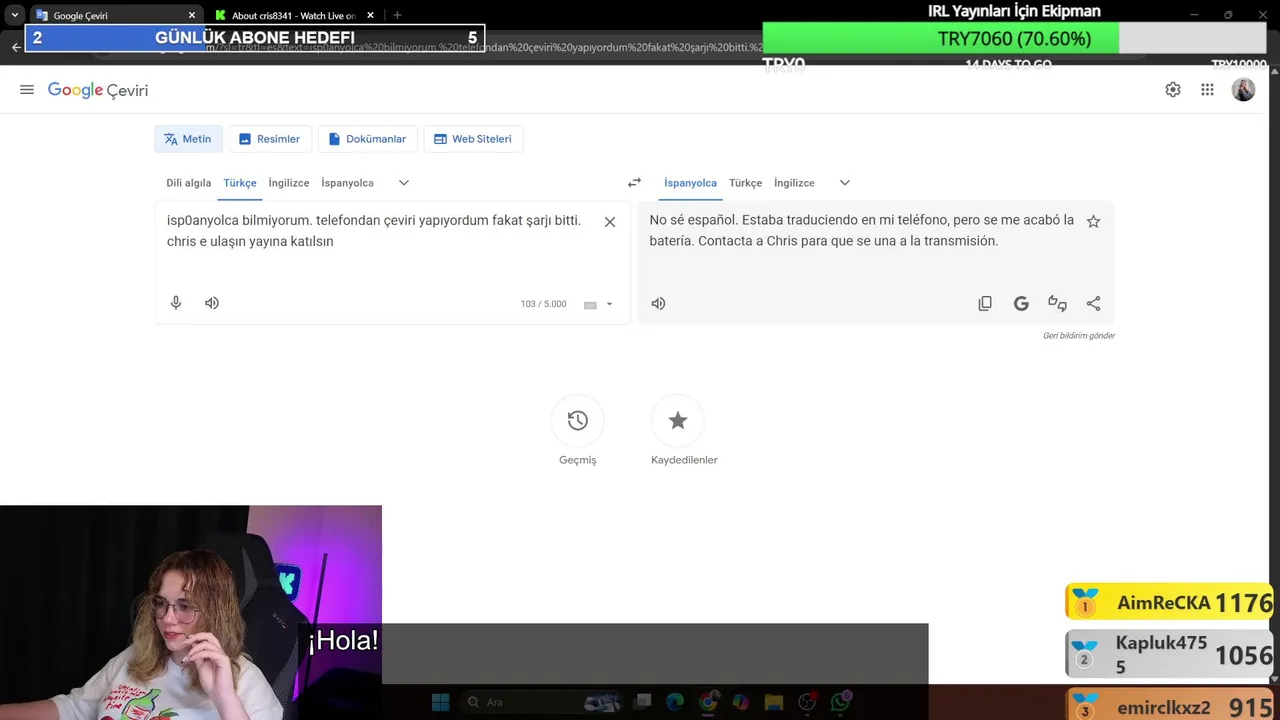Click the emirclkxz2 leaderboard entry
This screenshot has height=720, width=1280.
click(1169, 704)
